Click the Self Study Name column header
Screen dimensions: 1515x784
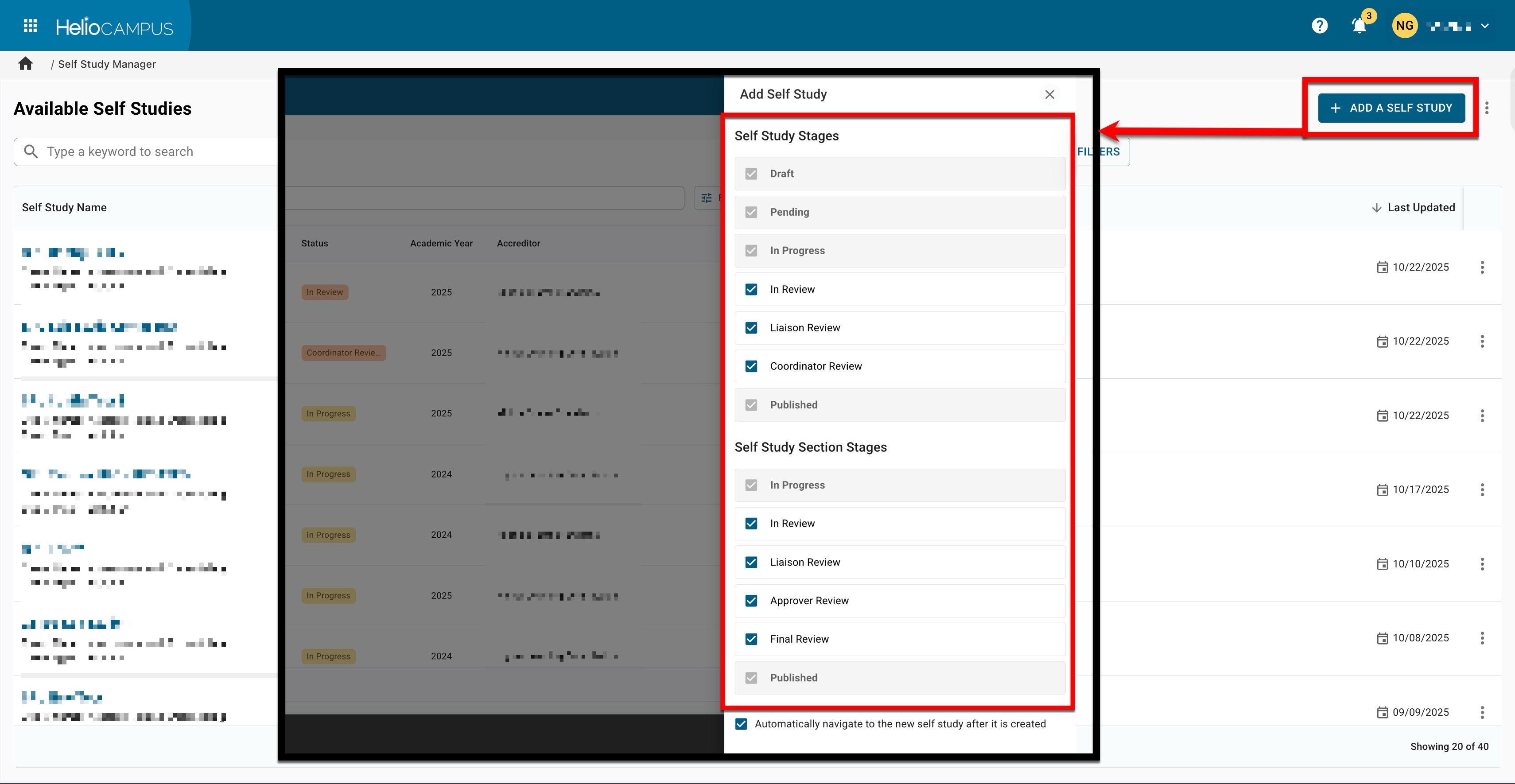click(x=64, y=208)
